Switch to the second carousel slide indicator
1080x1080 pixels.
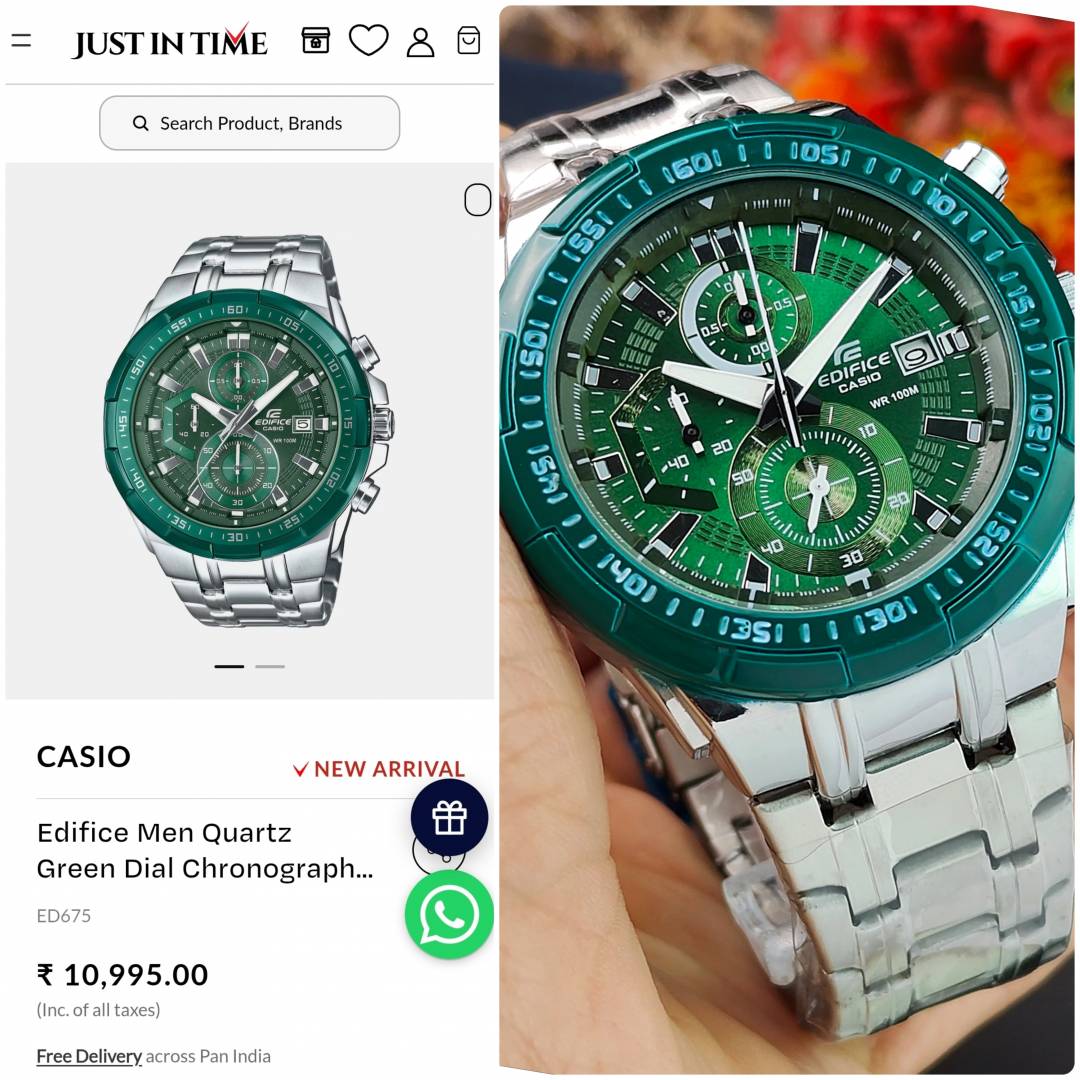(270, 666)
